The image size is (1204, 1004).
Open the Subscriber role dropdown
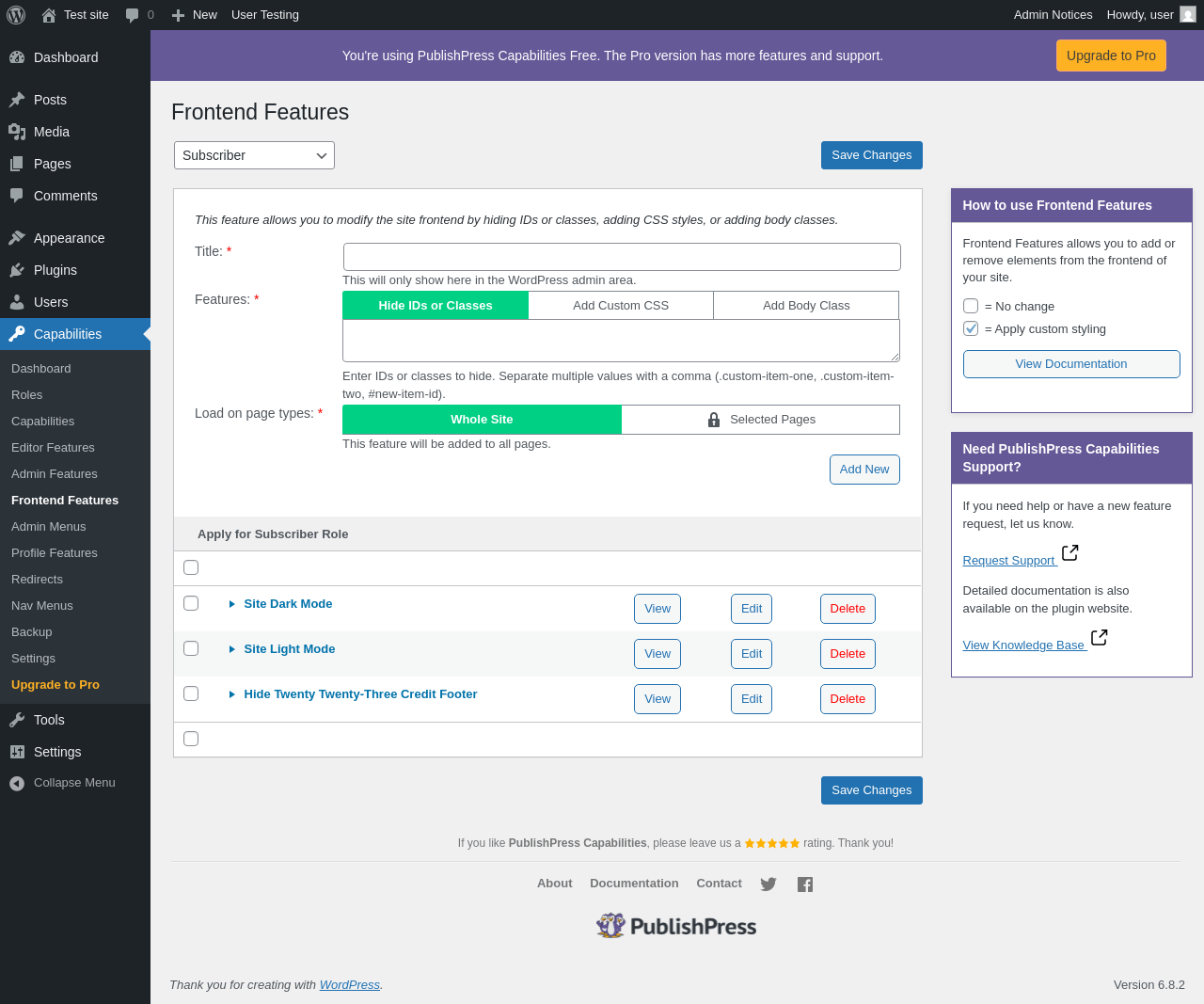(254, 155)
